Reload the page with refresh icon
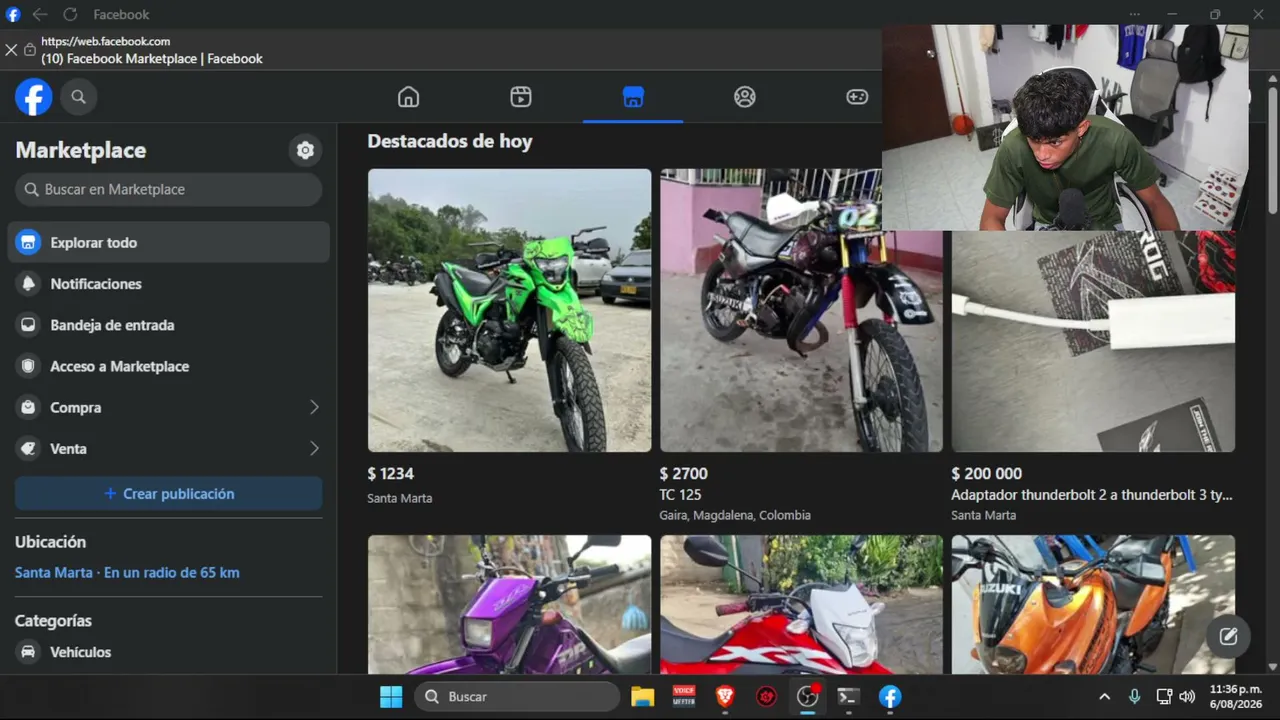1280x720 pixels. 70,14
